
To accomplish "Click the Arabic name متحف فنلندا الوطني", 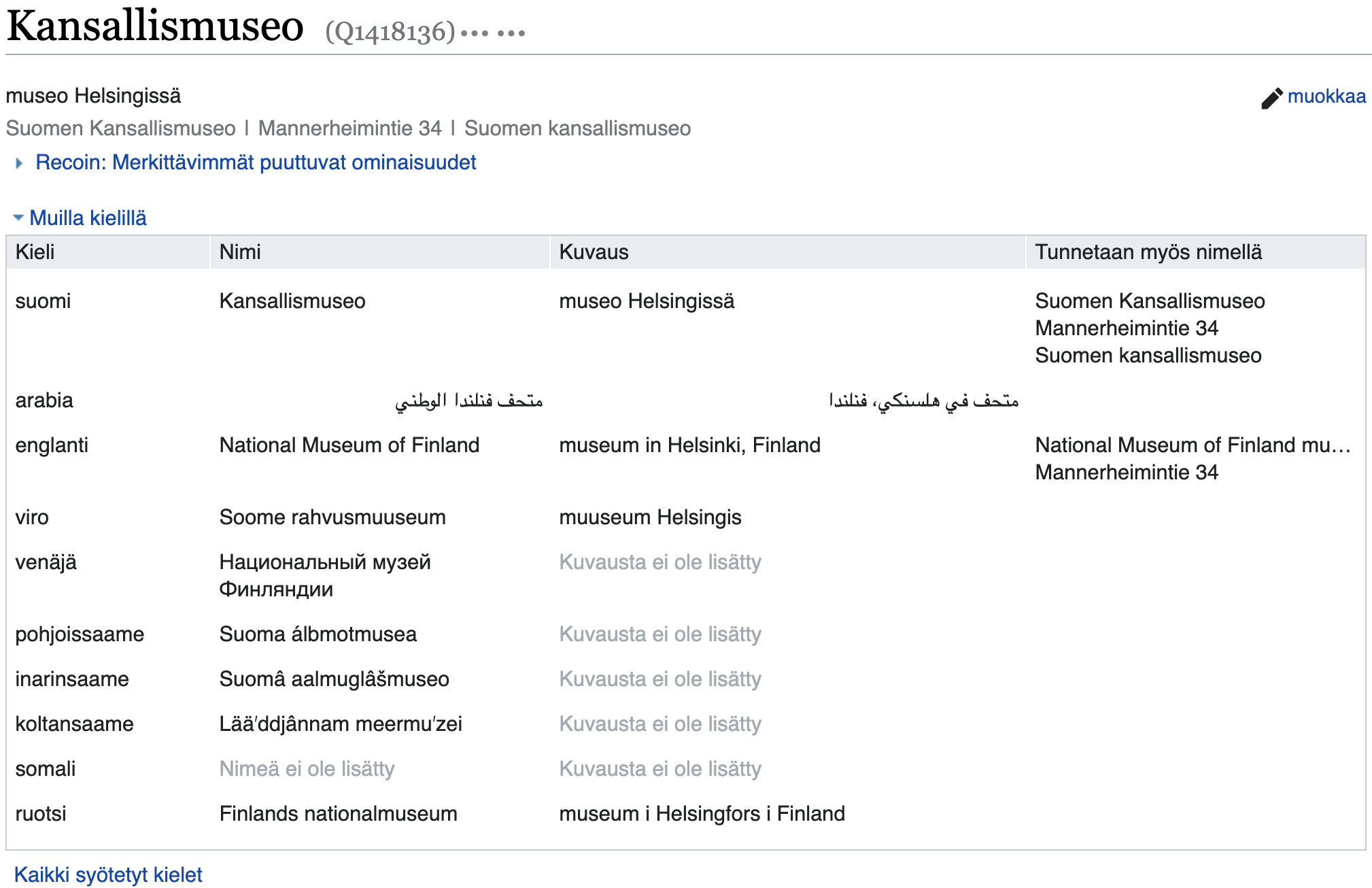I will point(468,400).
